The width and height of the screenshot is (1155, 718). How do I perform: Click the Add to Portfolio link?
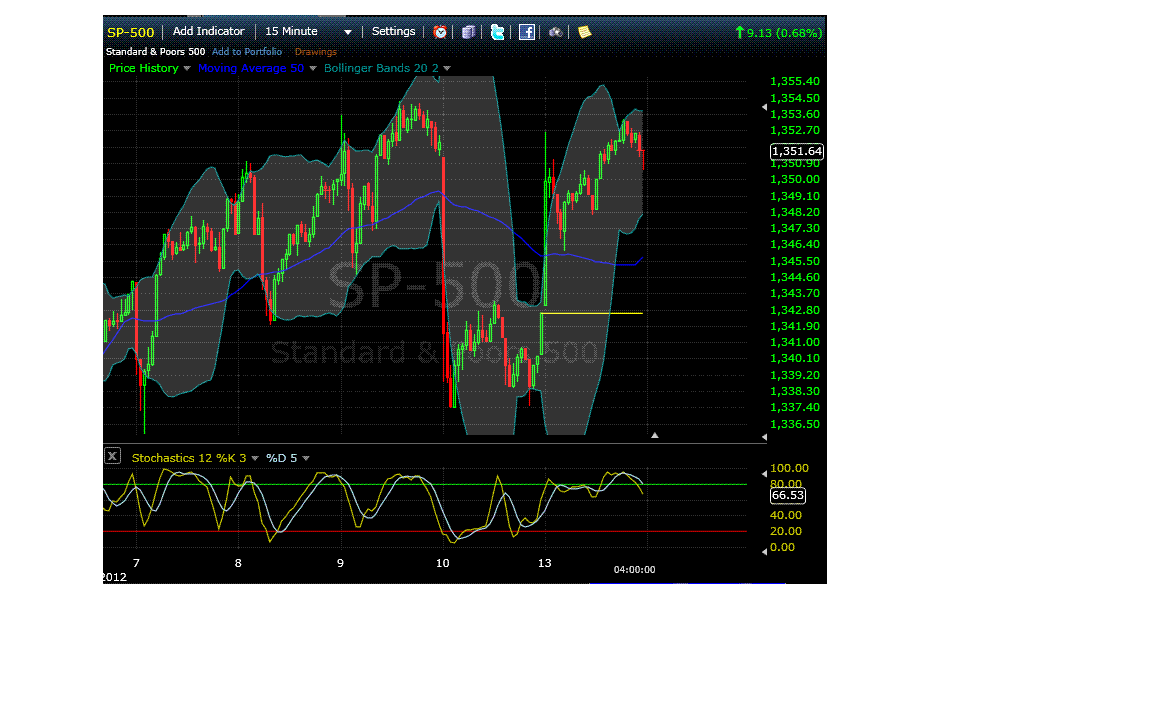pos(247,52)
